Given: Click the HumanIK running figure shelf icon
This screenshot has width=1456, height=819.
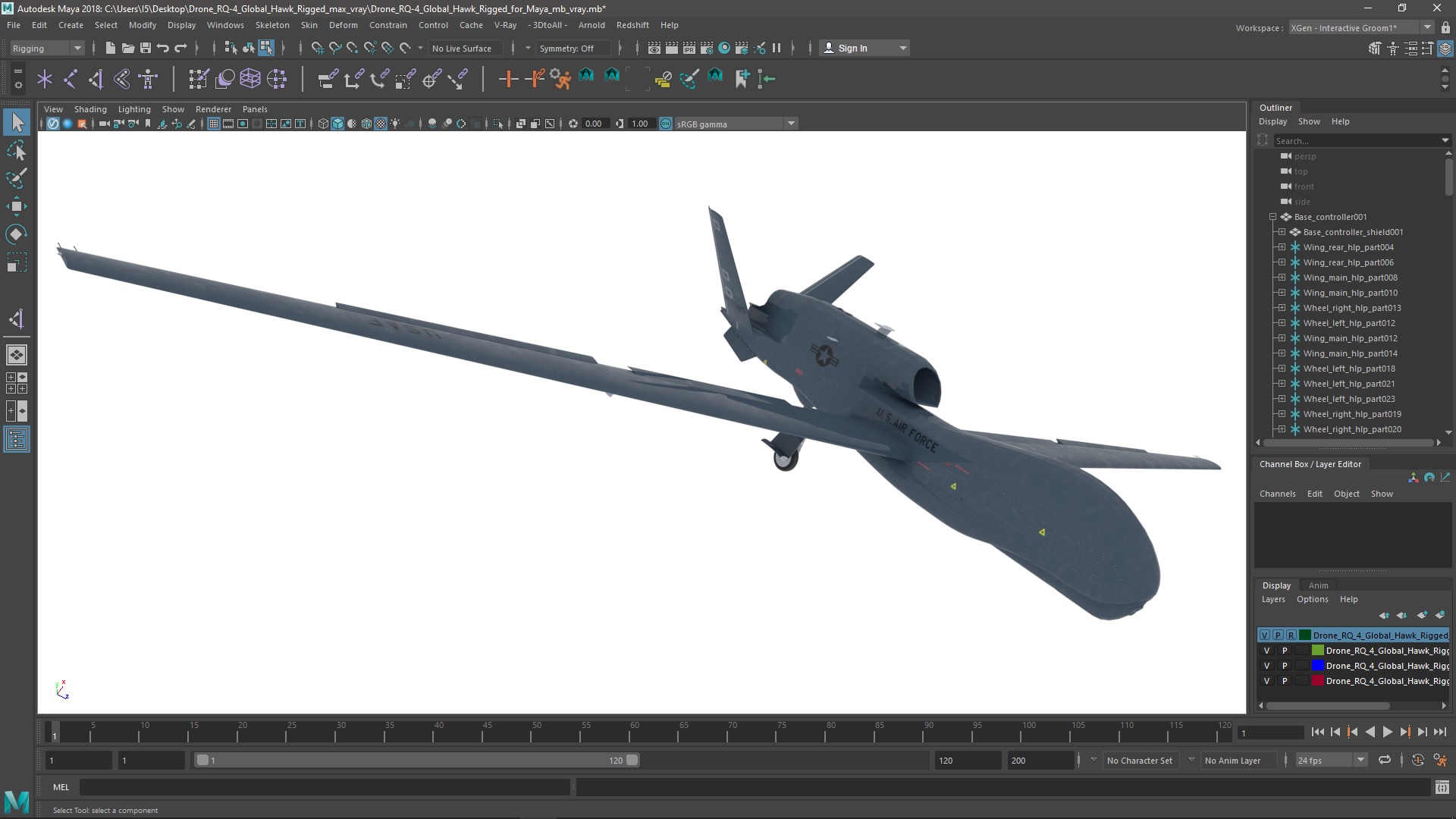Looking at the screenshot, I should click(560, 78).
